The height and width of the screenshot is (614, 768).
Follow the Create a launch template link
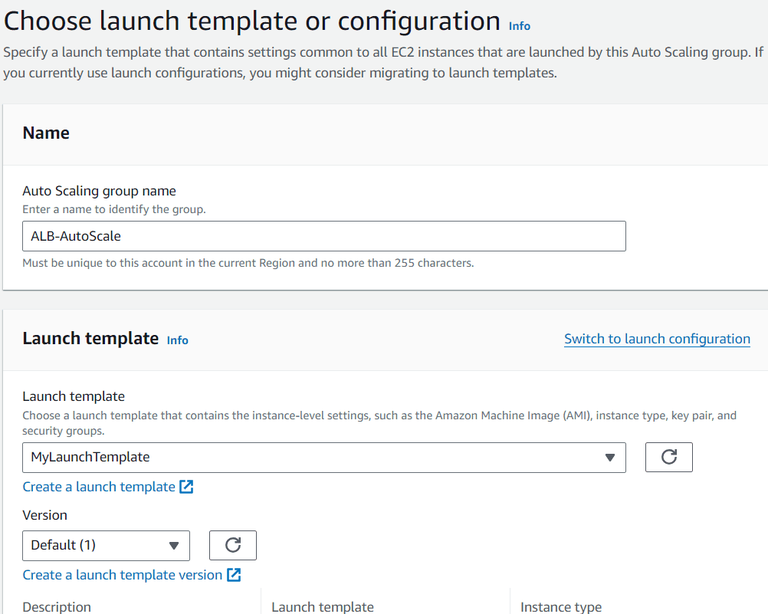(99, 487)
